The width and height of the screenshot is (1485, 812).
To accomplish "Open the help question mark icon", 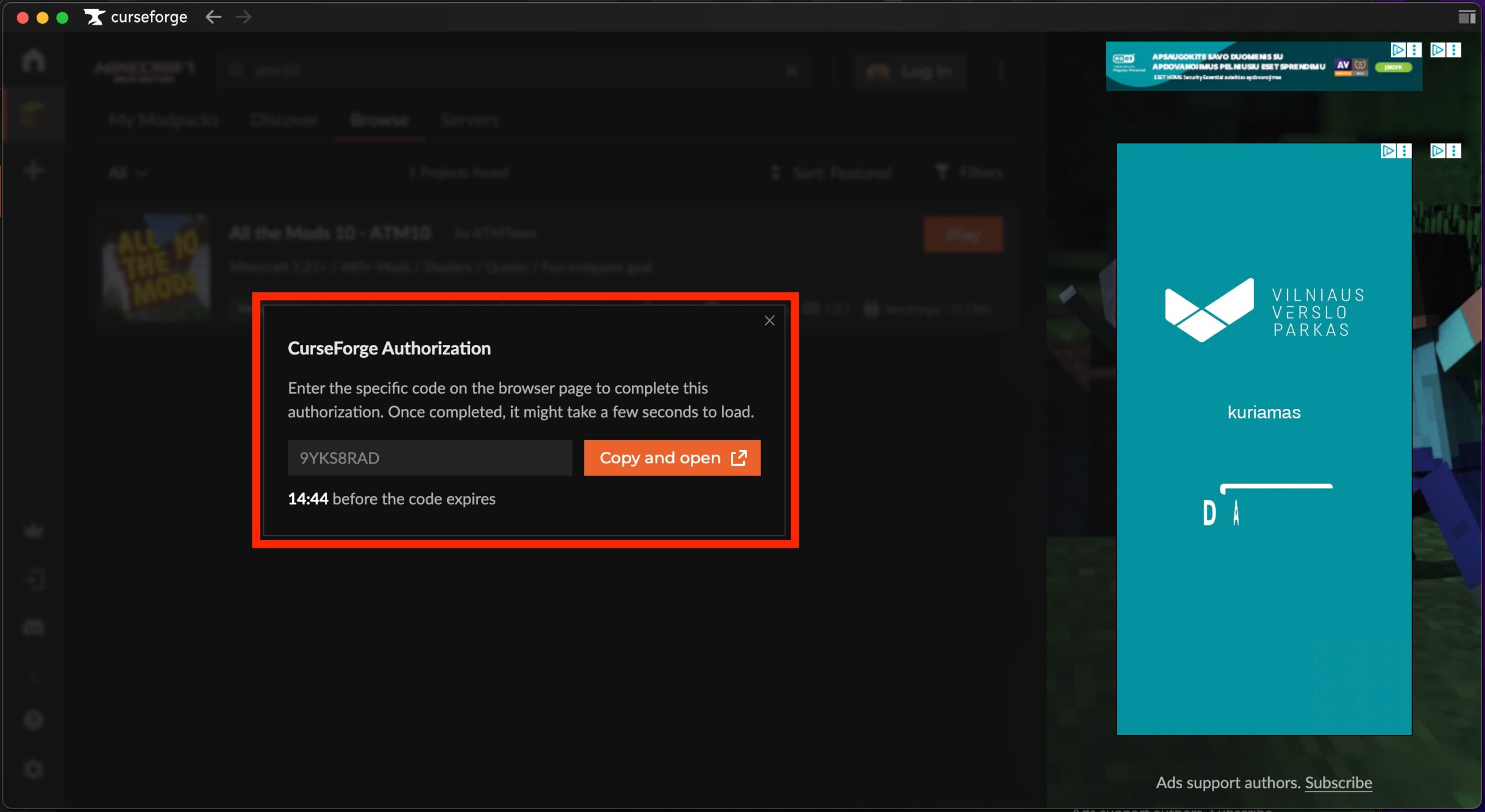I will (34, 720).
